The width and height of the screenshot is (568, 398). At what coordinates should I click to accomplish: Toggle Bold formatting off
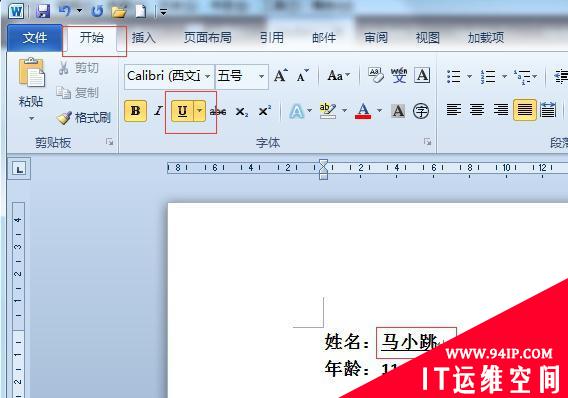[135, 111]
